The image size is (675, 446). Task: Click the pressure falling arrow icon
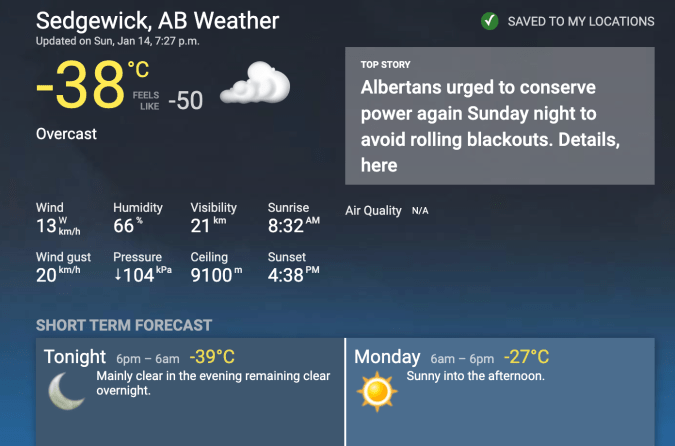point(118,275)
